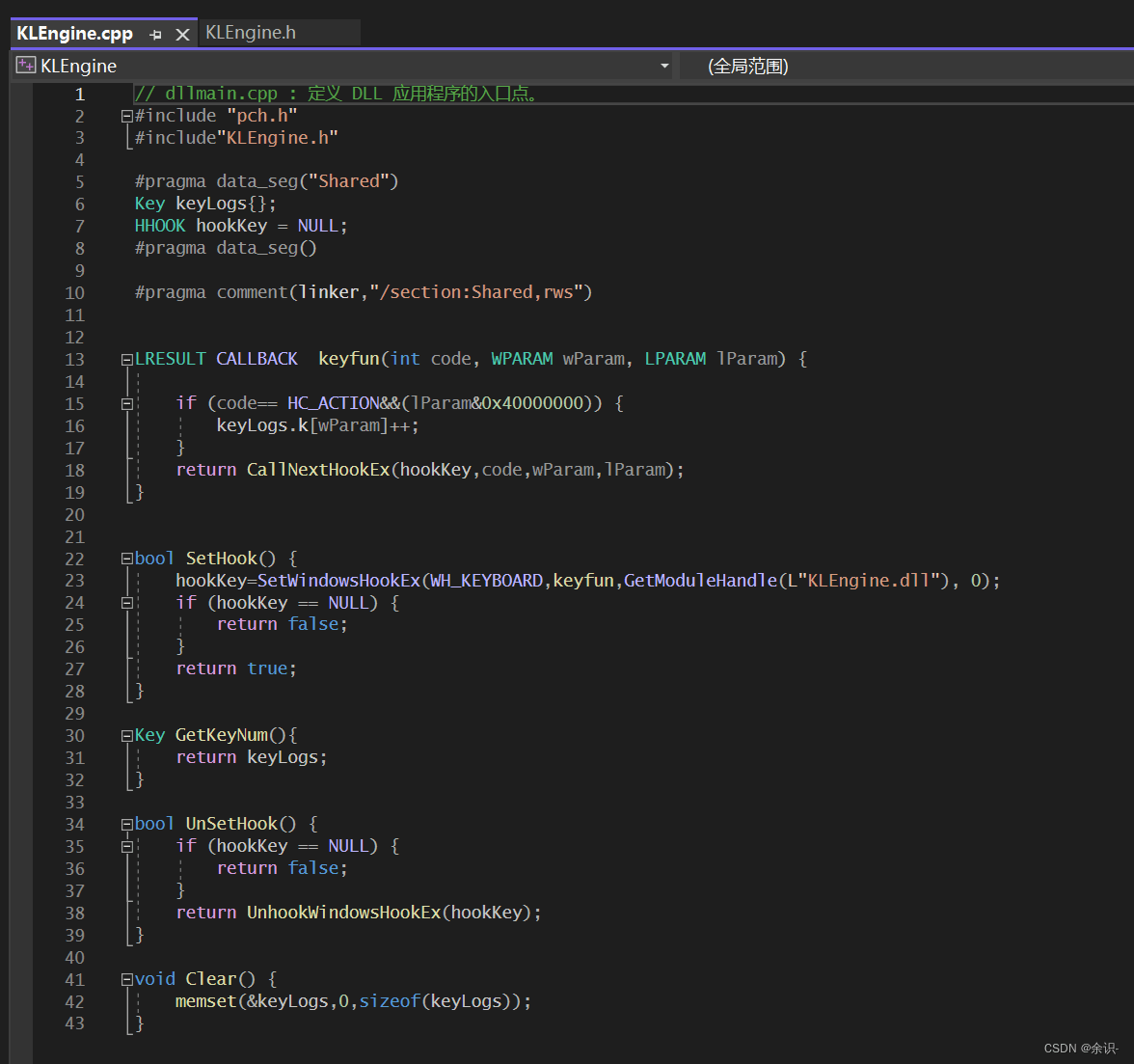This screenshot has width=1134, height=1064.
Task: Collapse the SetHook function at line 22
Action: 126,559
